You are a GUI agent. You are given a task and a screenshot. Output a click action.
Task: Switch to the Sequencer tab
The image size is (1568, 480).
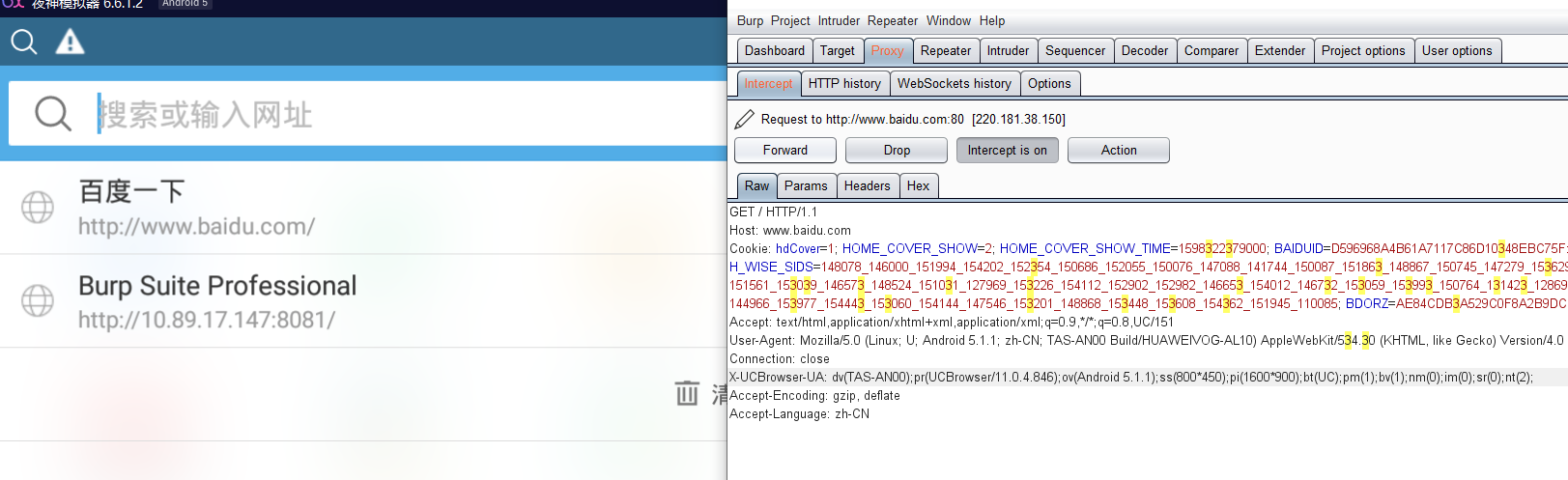click(1075, 50)
